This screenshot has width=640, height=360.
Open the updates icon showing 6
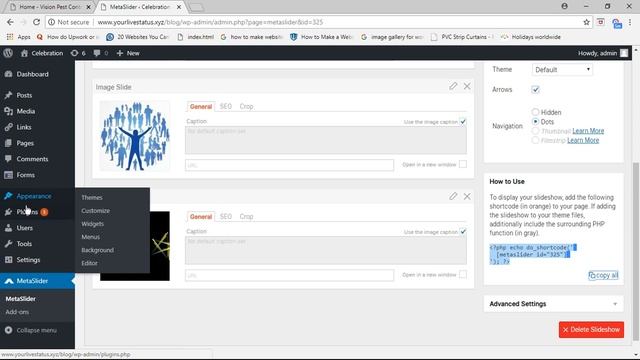coord(78,53)
